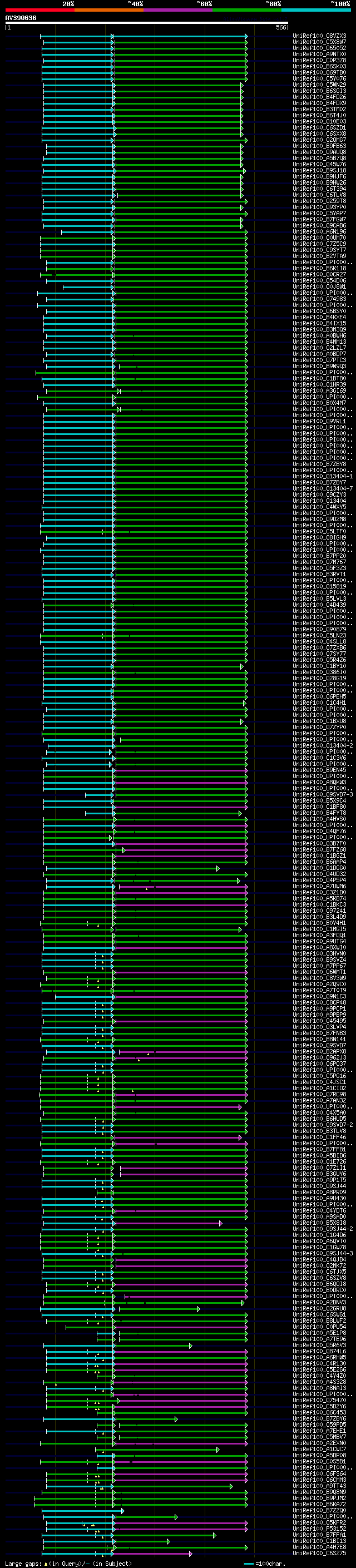Select label UniRef100_Q2QMG7

tap(319, 140)
